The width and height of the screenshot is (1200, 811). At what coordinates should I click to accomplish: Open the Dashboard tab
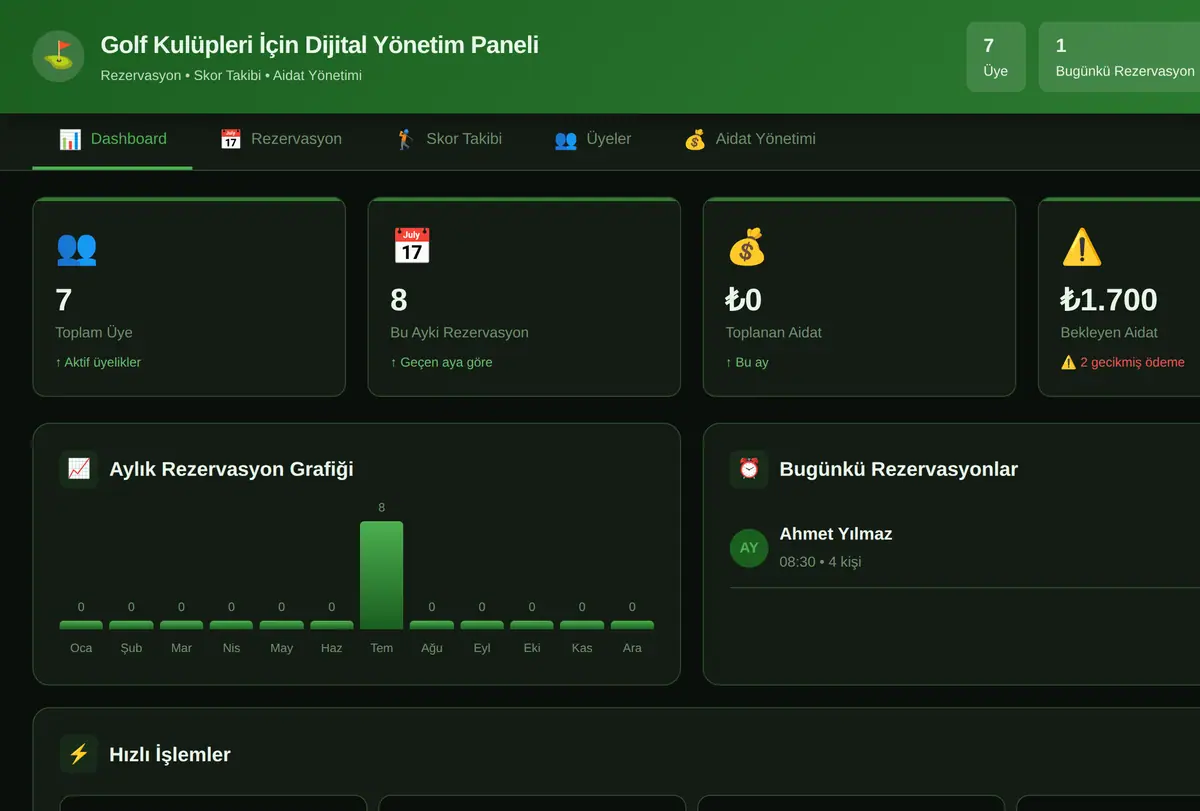112,140
